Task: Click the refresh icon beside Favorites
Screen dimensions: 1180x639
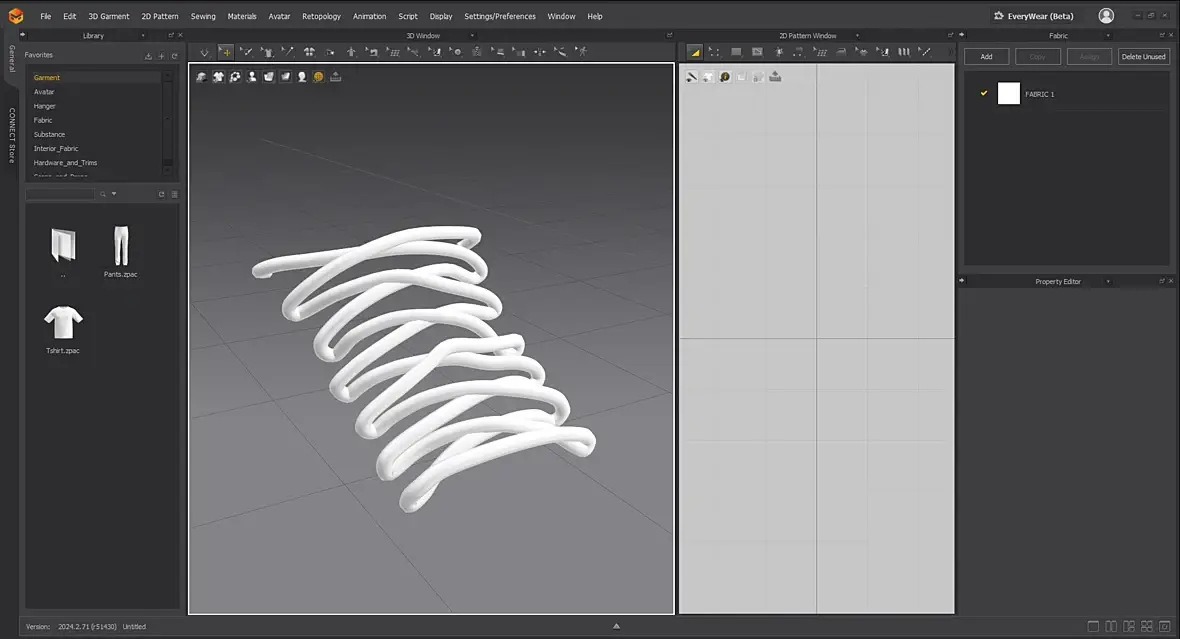Action: (x=175, y=56)
